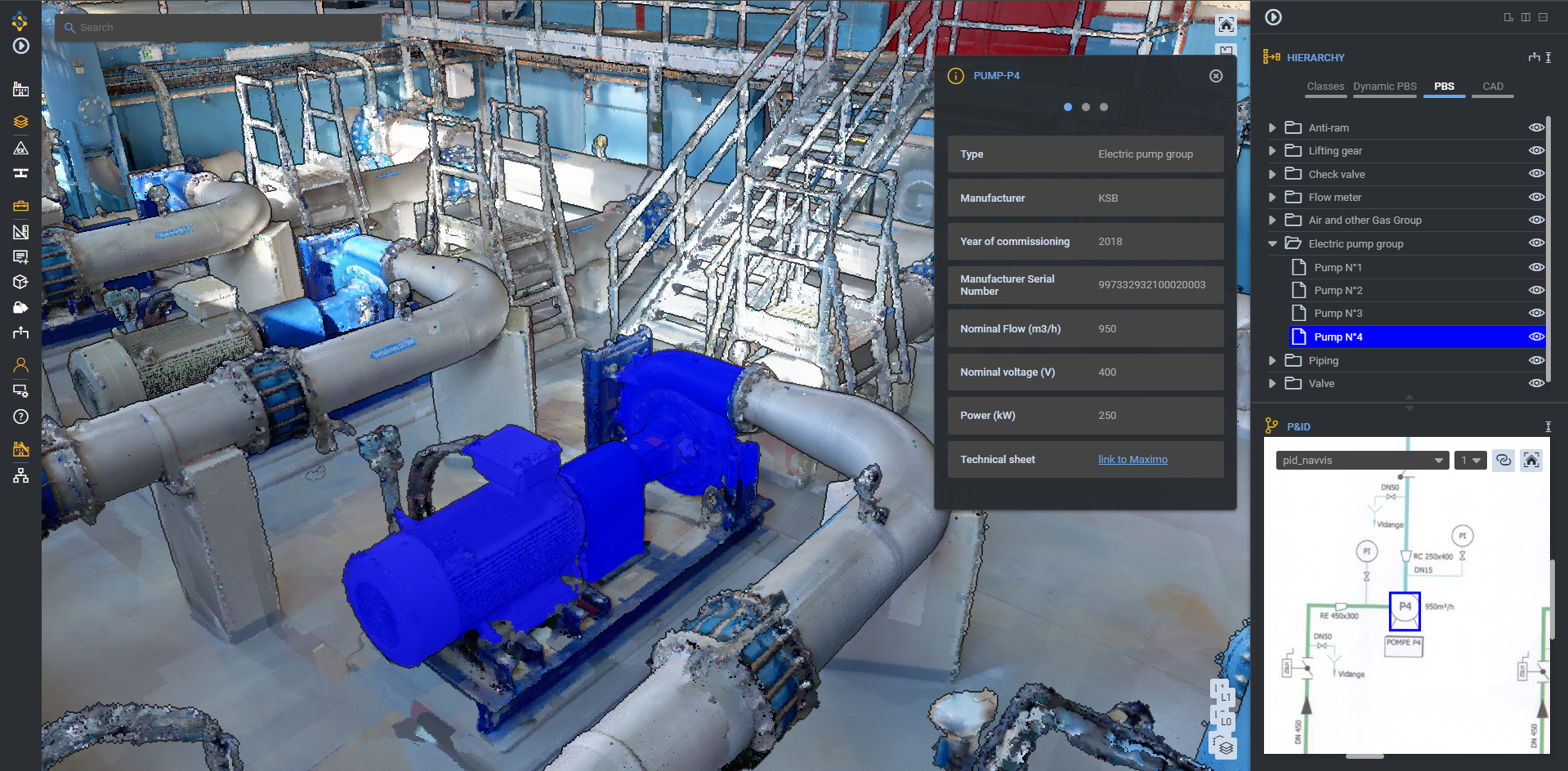Image resolution: width=1568 pixels, height=771 pixels.
Task: Expand the Valve folder arrow
Action: tap(1272, 383)
